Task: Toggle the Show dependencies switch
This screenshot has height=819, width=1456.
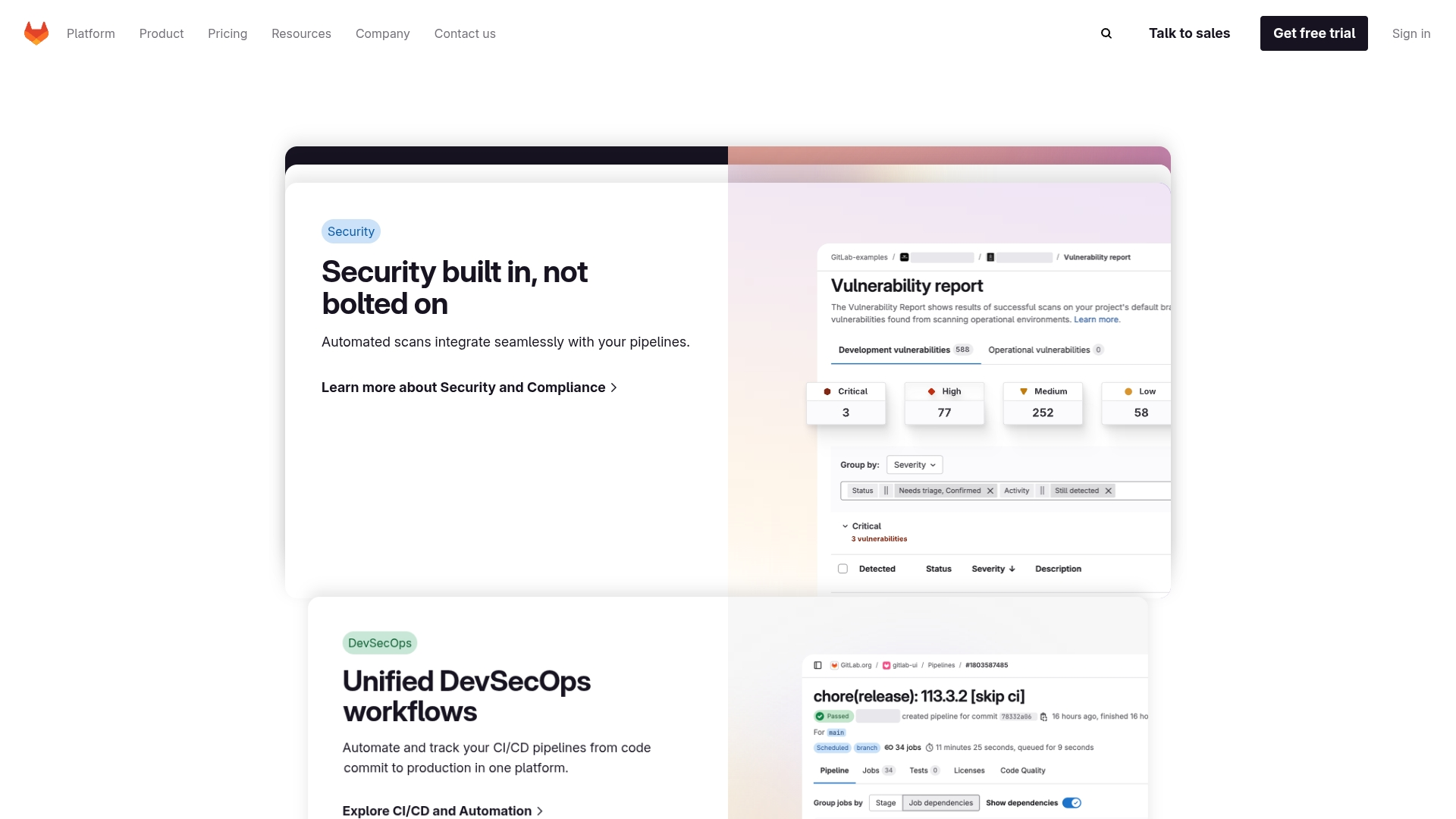Action: coord(1072,803)
